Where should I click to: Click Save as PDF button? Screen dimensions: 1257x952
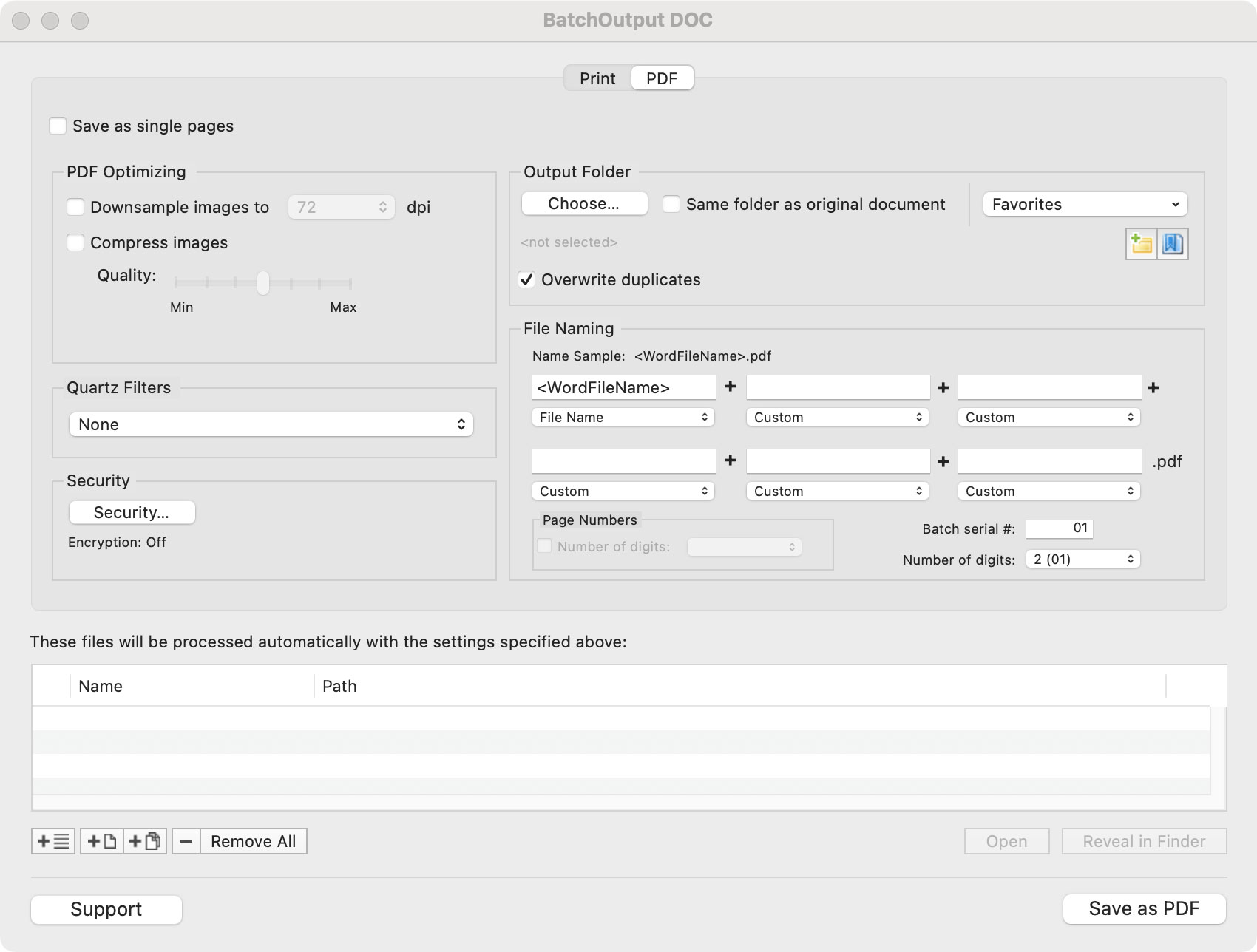click(x=1145, y=909)
